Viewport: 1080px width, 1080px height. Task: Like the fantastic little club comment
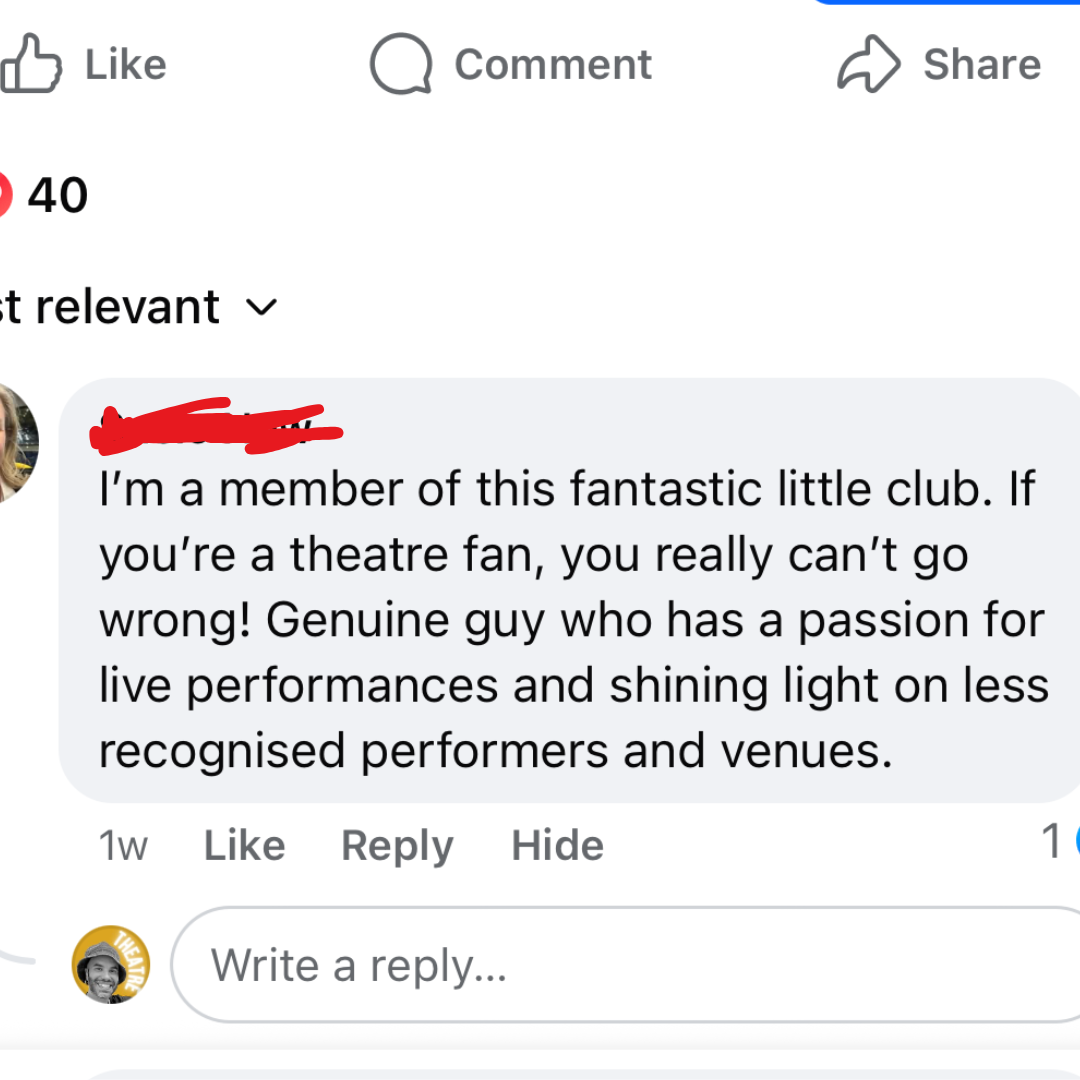(x=244, y=846)
